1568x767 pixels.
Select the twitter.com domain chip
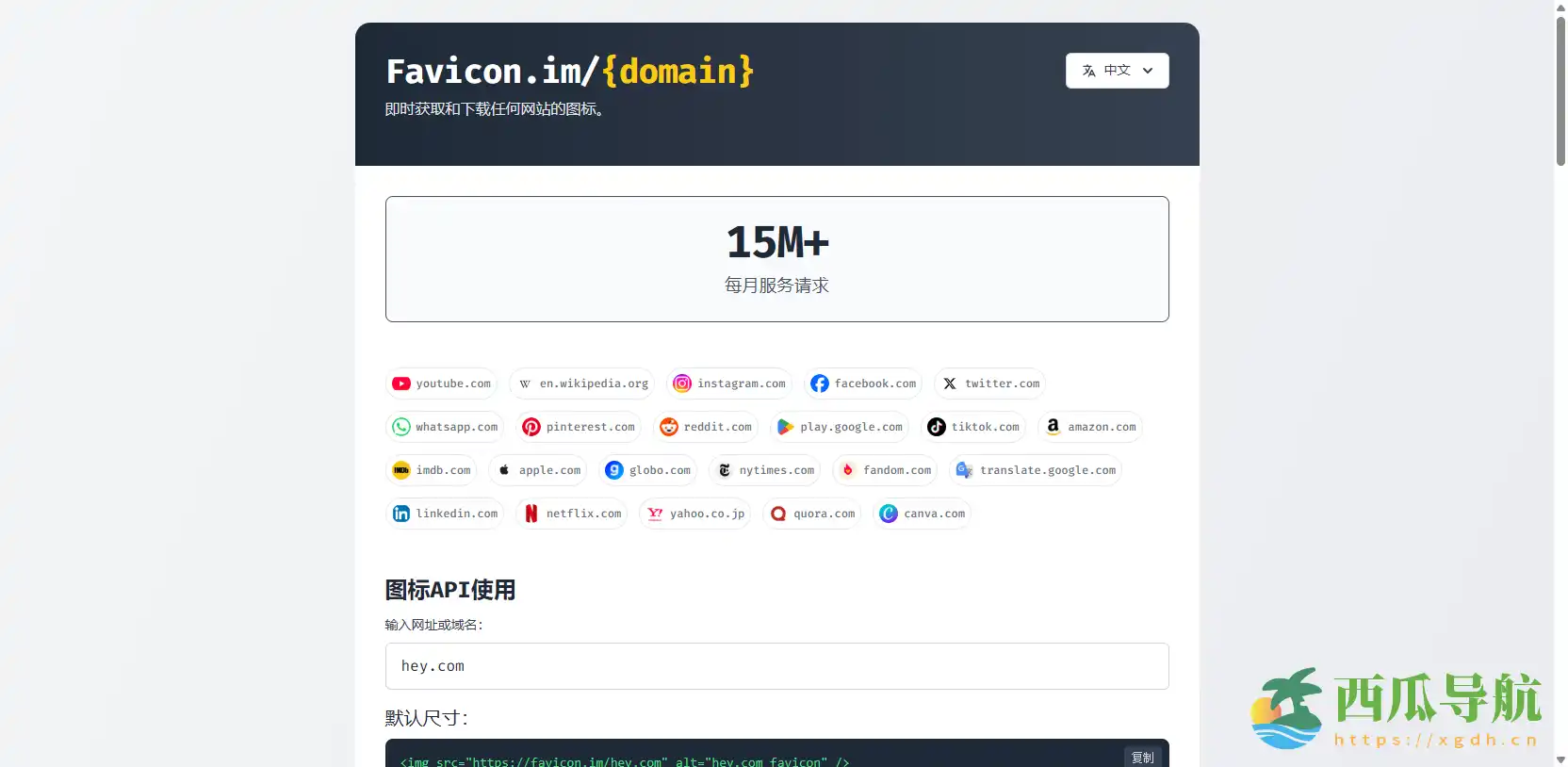point(989,383)
